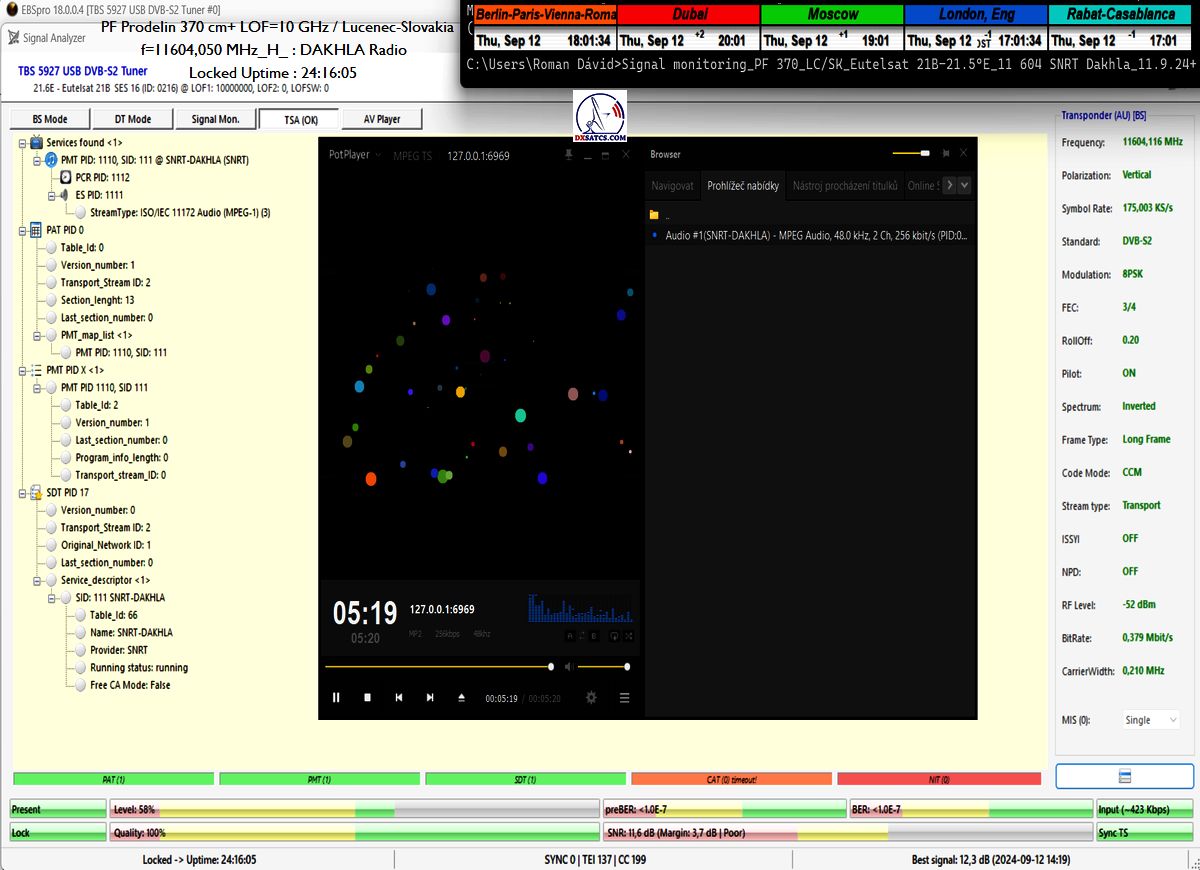Open the Navigovat tab in Browser

click(672, 186)
